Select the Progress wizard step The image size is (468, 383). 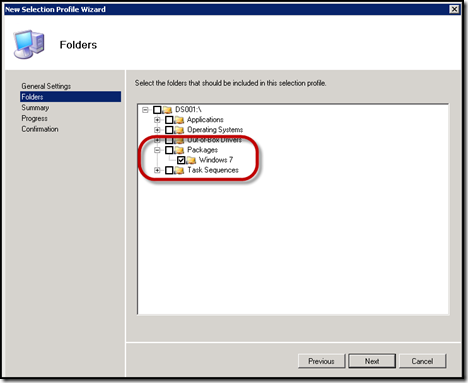(x=34, y=118)
